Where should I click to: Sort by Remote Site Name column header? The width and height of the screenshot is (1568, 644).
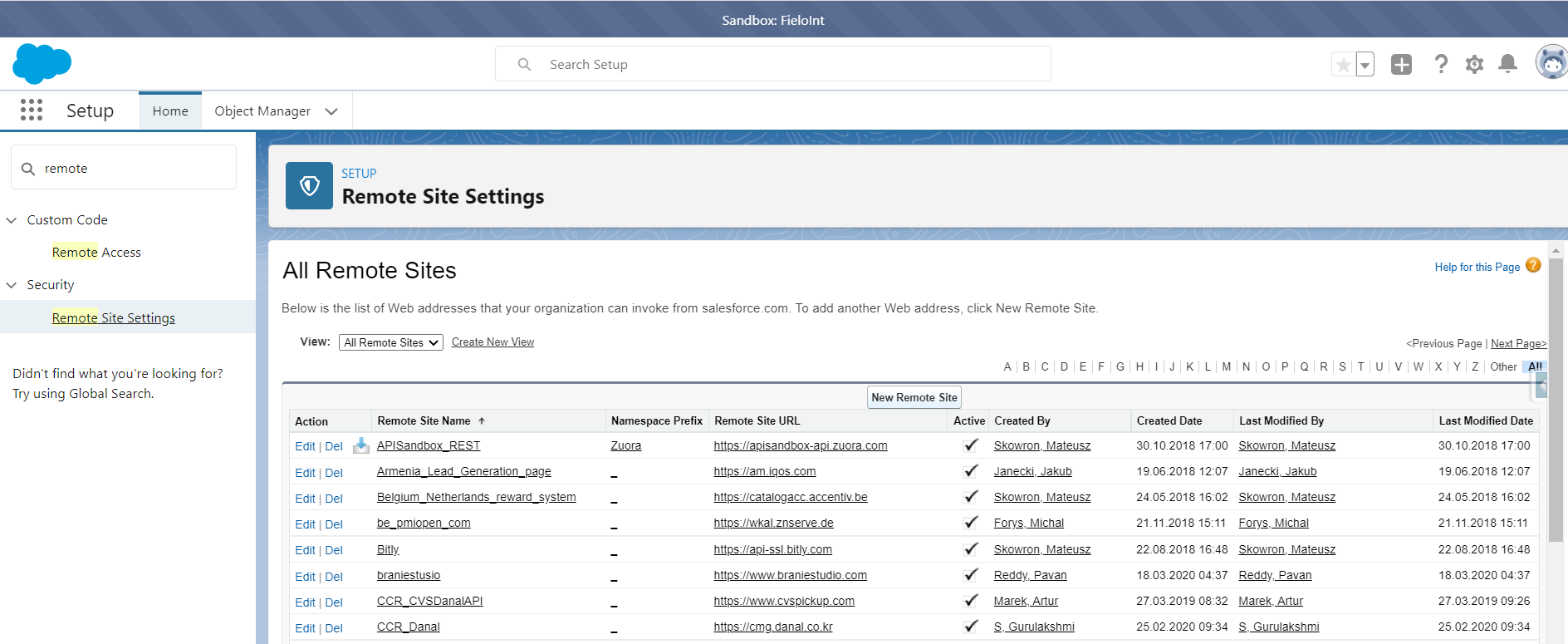tap(424, 421)
